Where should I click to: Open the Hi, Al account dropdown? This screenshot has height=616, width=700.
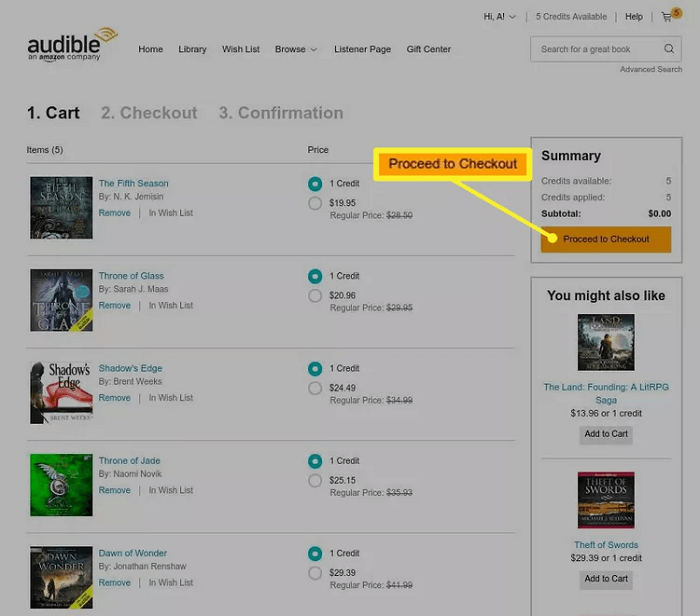coord(499,17)
